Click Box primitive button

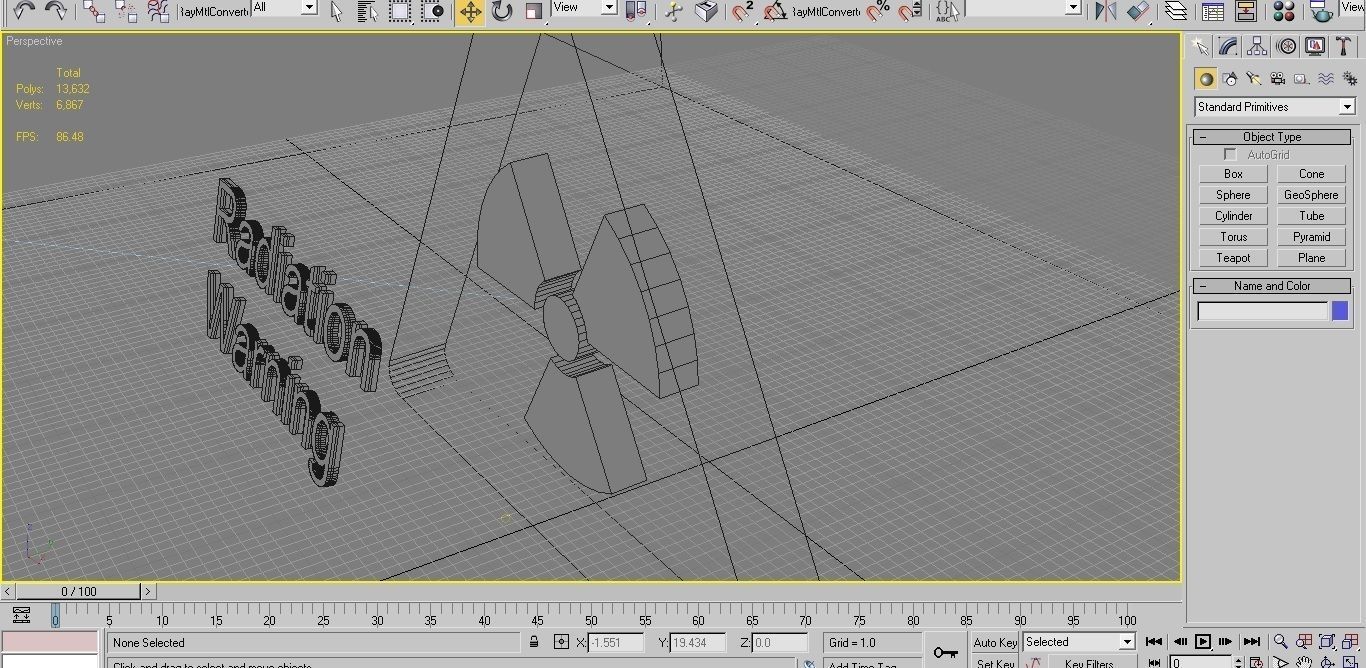tap(1233, 174)
